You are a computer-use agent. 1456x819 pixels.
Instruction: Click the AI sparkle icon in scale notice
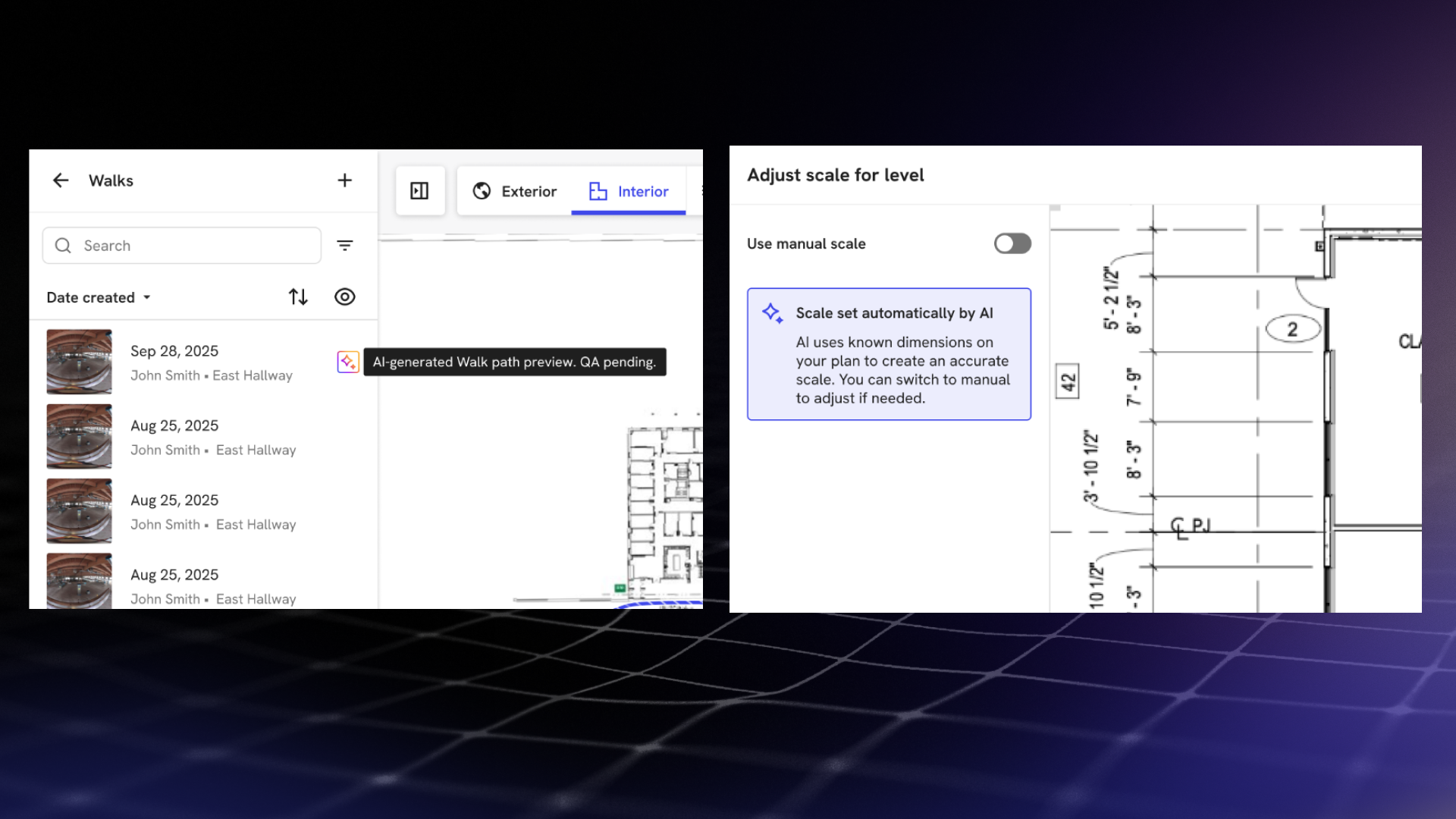pos(772,313)
